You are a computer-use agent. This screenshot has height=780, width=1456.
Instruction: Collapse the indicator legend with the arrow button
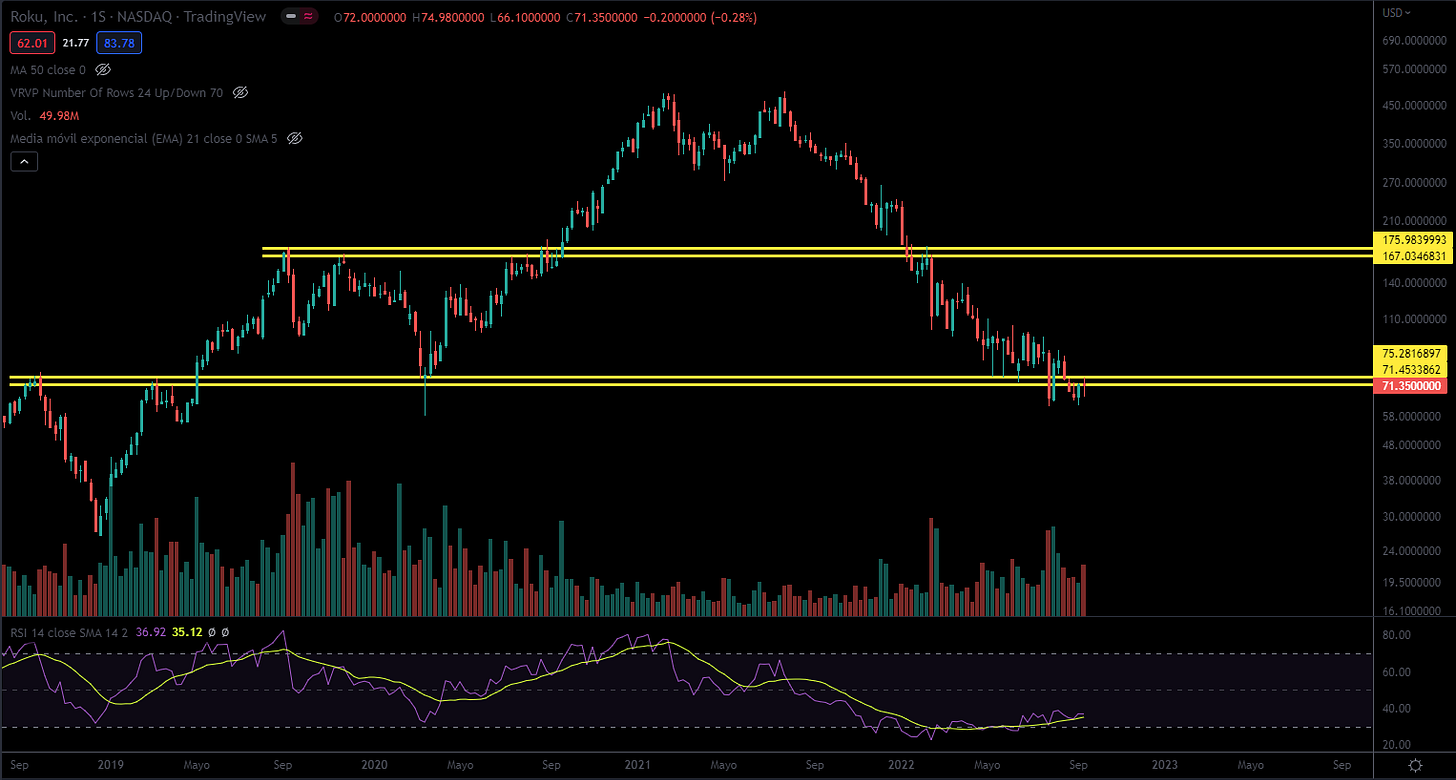click(24, 160)
